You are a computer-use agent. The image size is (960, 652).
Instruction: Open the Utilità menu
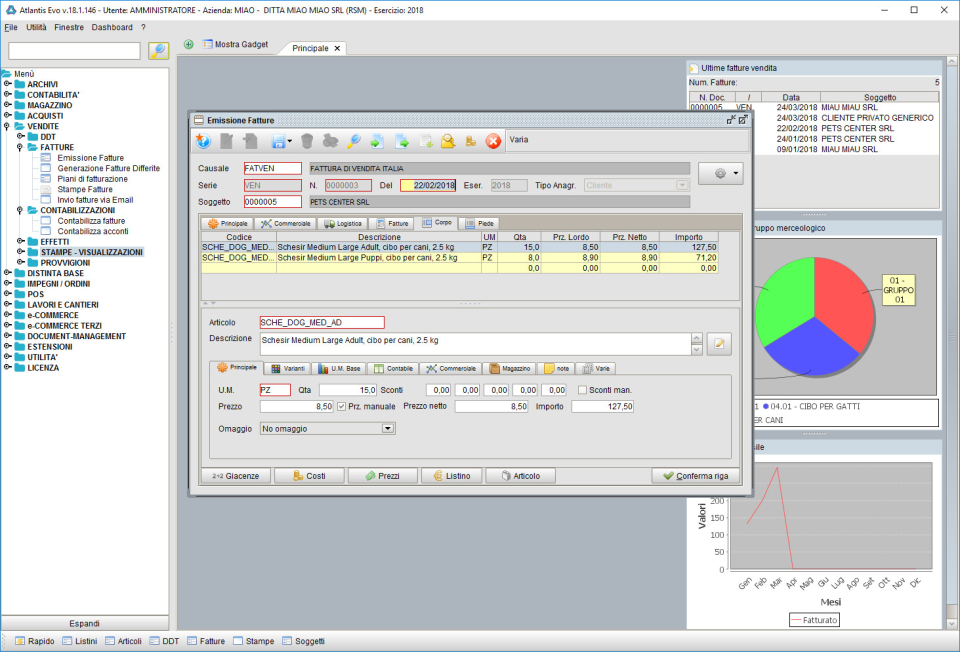(37, 27)
